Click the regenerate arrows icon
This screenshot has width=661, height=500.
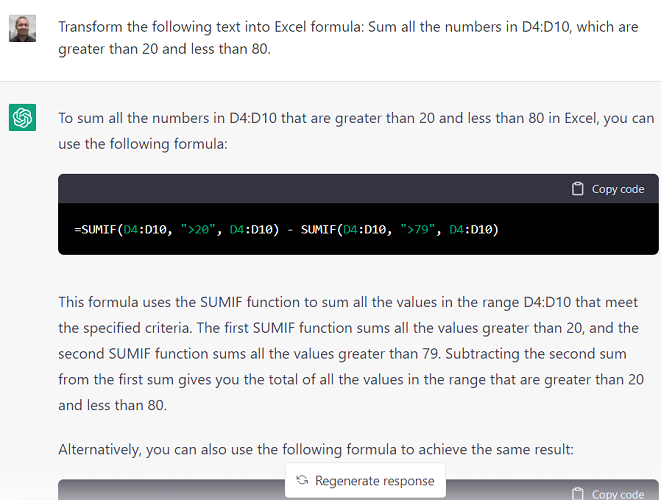302,480
